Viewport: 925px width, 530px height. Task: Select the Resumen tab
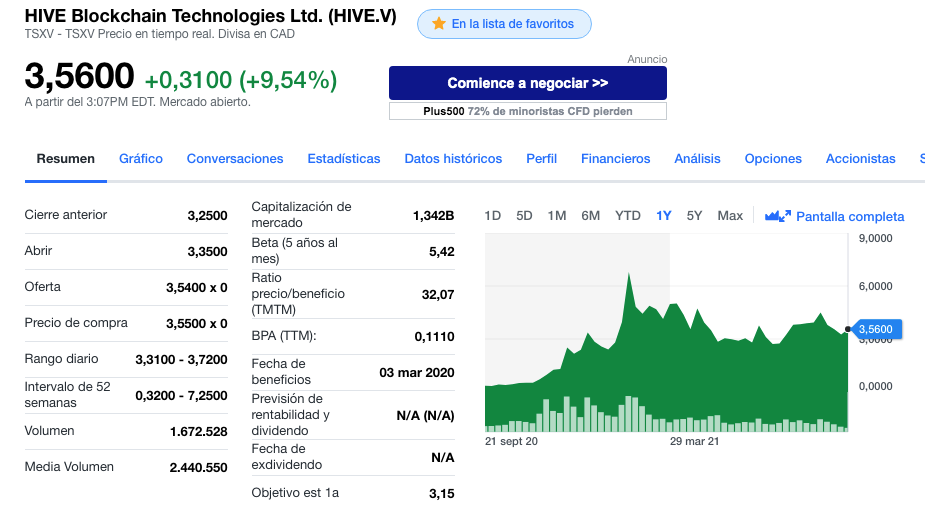(65, 159)
